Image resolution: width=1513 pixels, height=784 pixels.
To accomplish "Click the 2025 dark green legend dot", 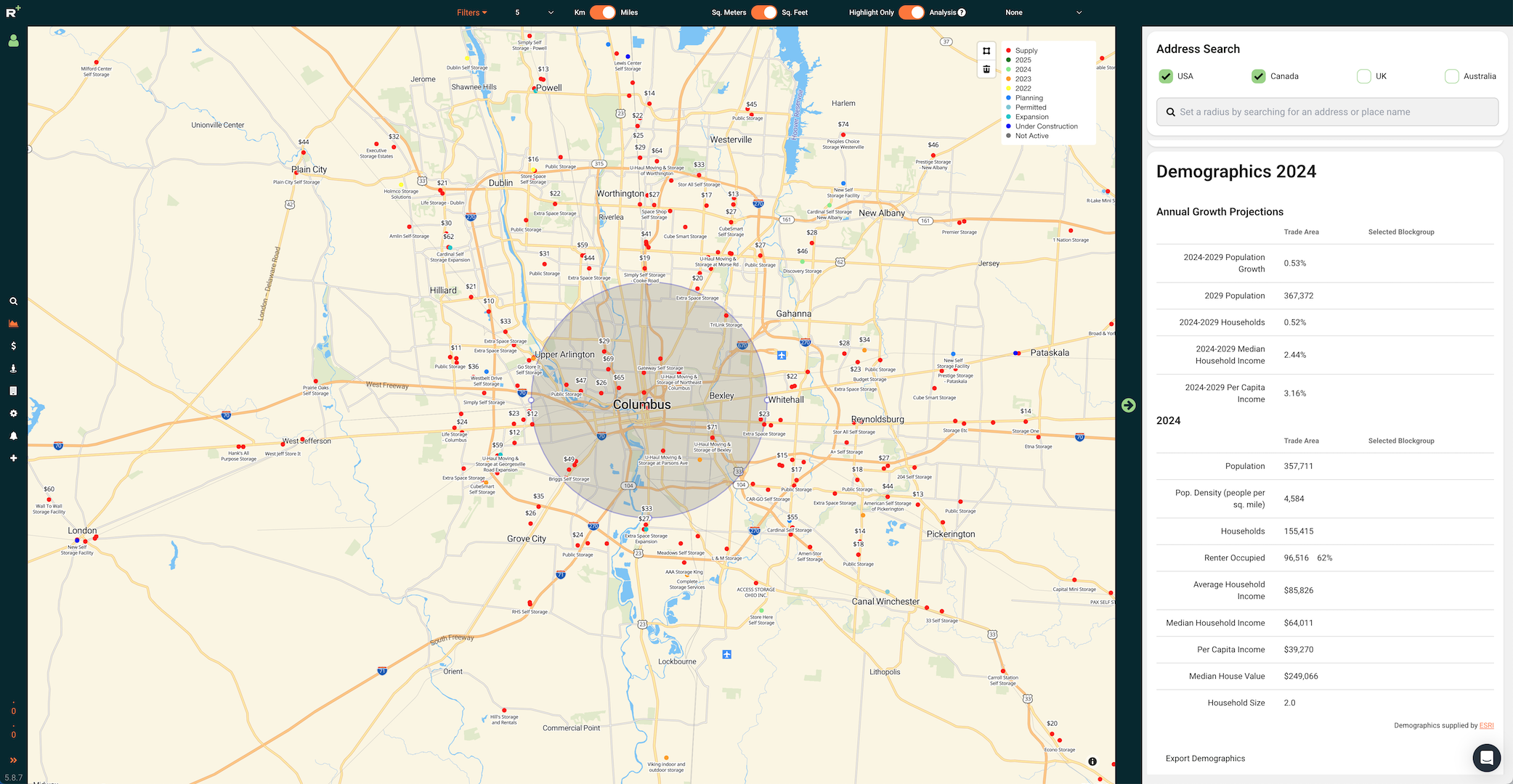I will pyautogui.click(x=1008, y=60).
